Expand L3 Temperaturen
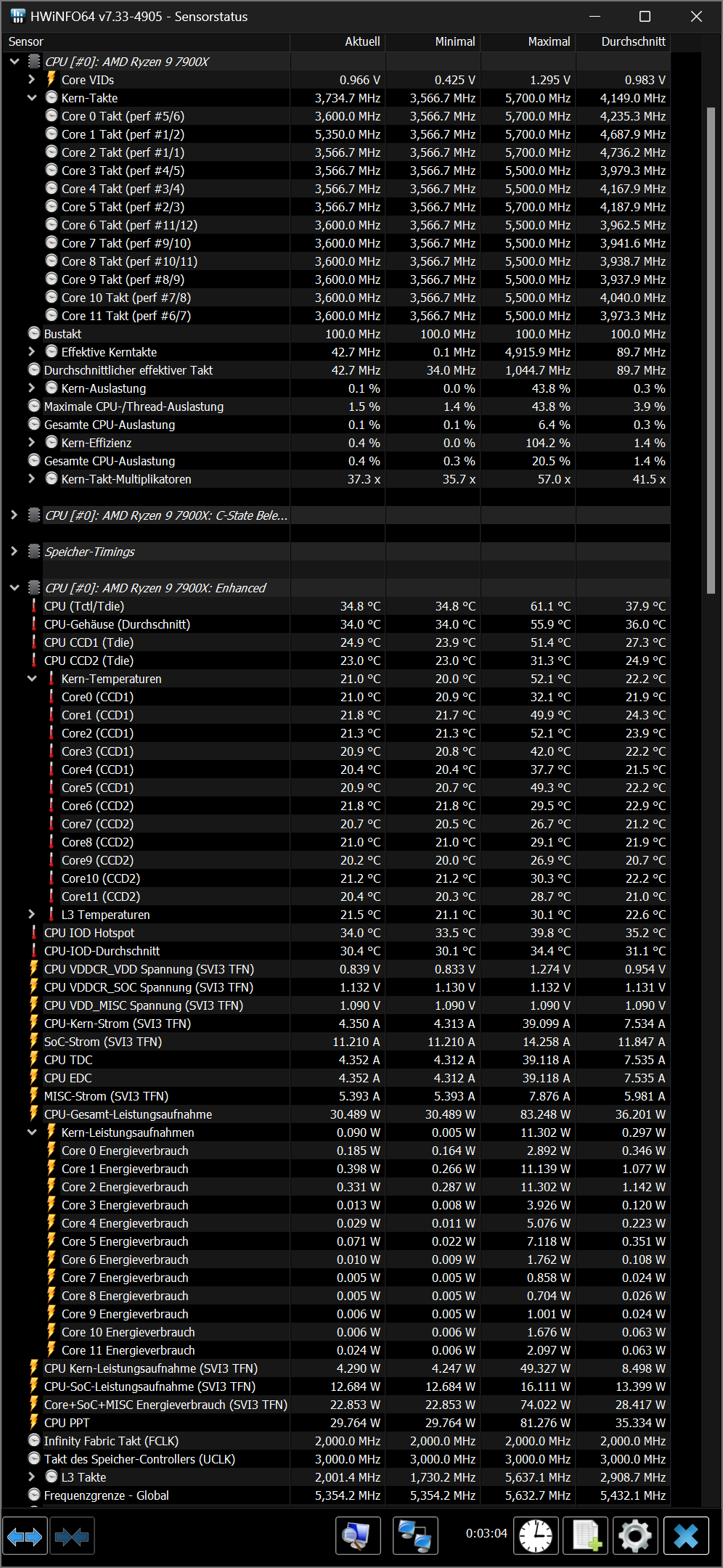Image resolution: width=723 pixels, height=1568 pixels. [32, 915]
